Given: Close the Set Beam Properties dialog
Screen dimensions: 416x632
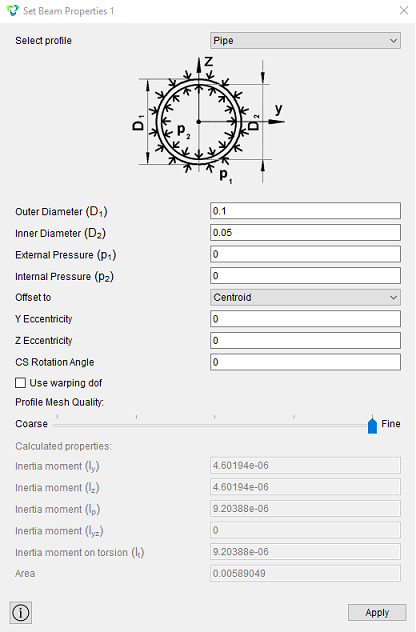Looking at the screenshot, I should click(404, 11).
